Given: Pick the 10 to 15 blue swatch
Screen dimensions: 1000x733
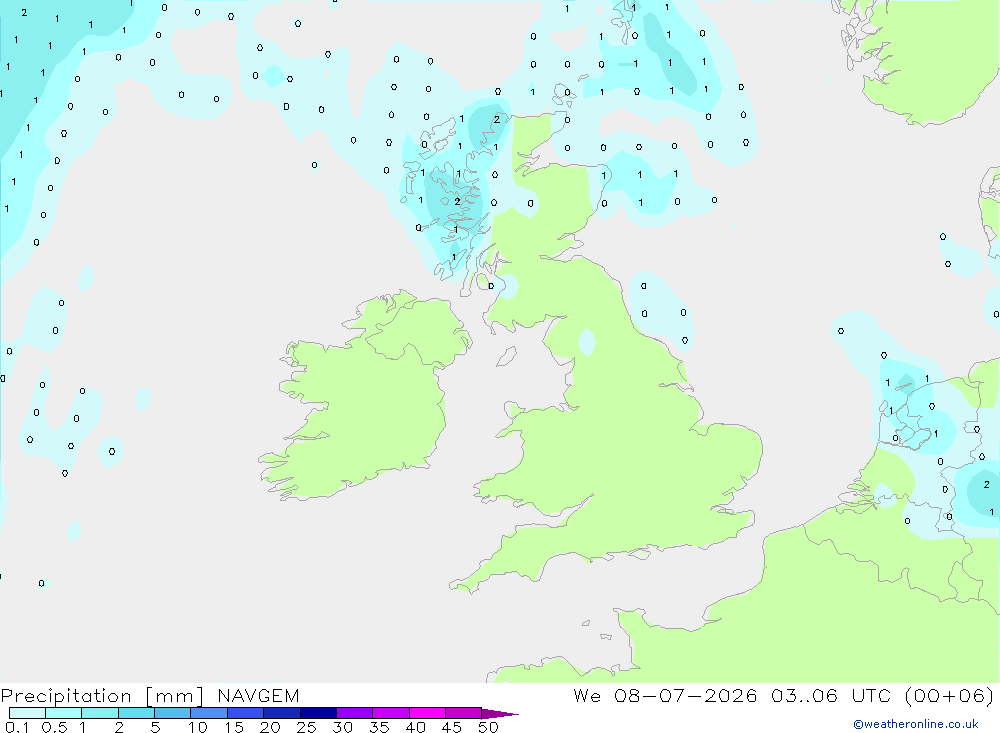Looking at the screenshot, I should 209,713.
